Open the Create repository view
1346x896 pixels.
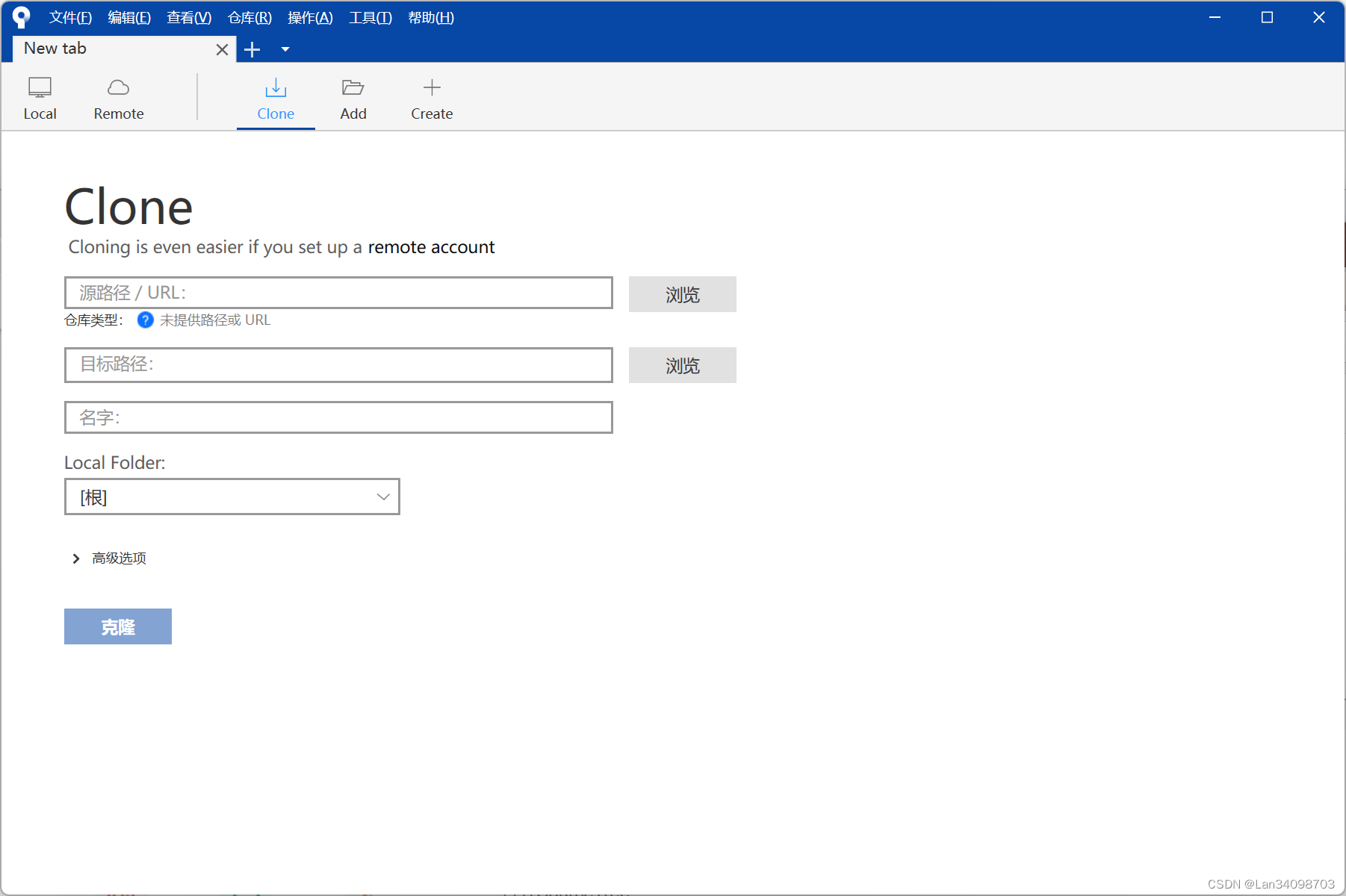click(x=431, y=98)
